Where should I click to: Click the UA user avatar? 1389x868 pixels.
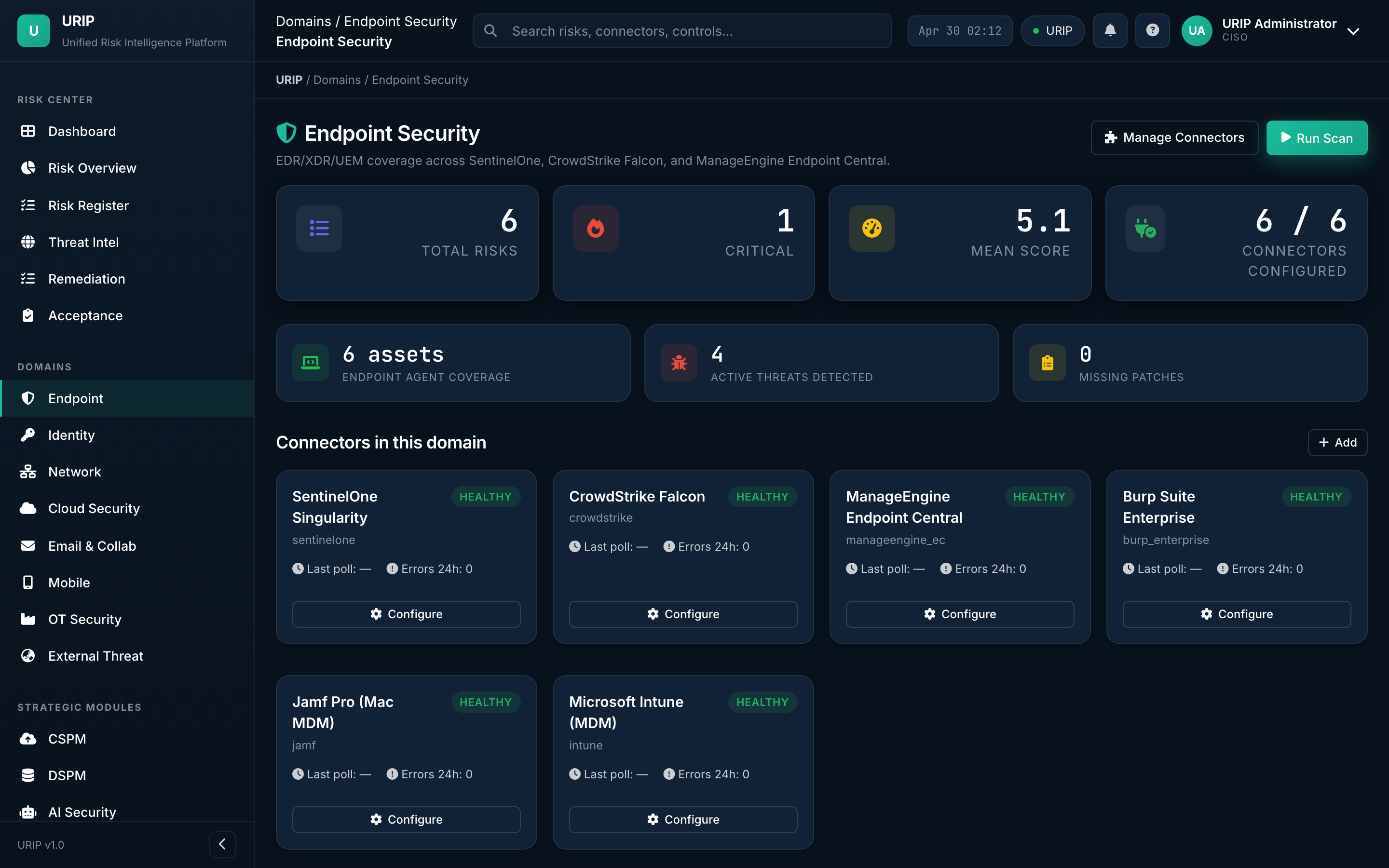click(x=1196, y=30)
